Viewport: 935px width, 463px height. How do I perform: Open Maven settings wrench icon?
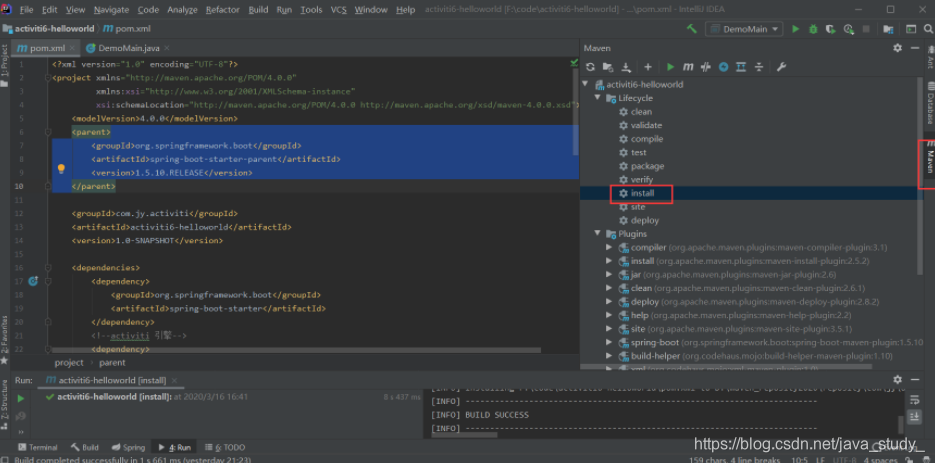tap(781, 67)
